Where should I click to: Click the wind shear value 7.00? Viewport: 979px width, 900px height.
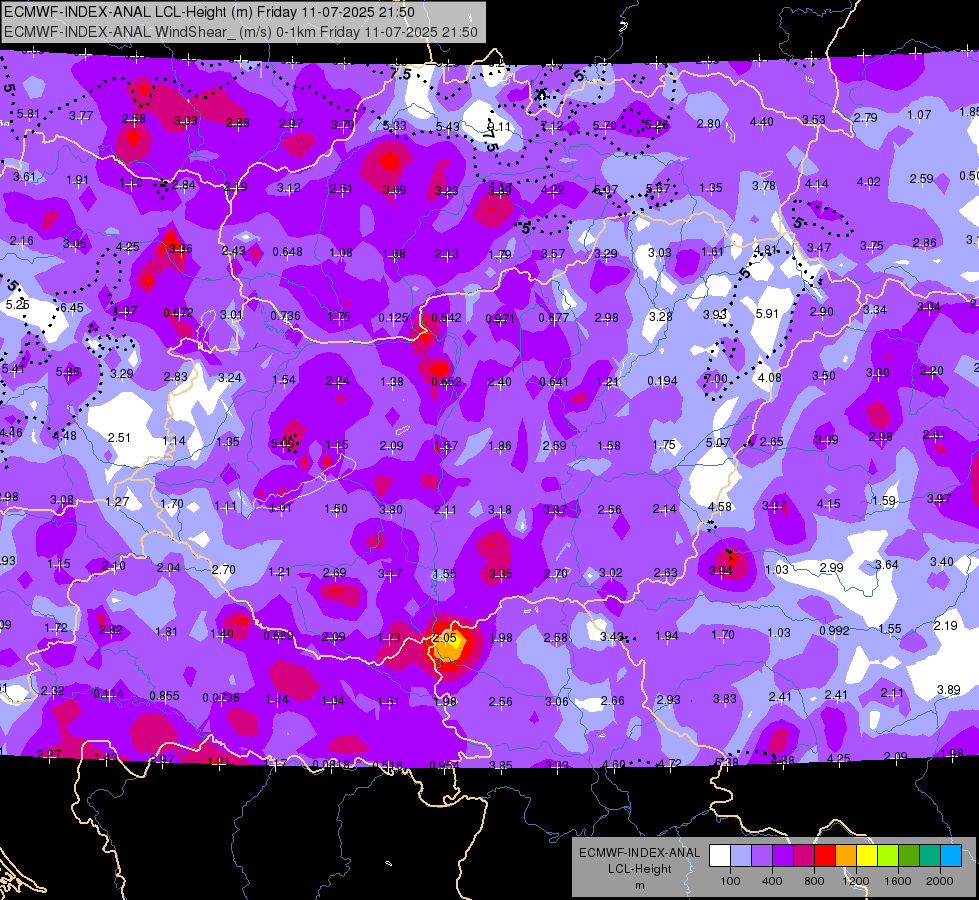point(716,378)
